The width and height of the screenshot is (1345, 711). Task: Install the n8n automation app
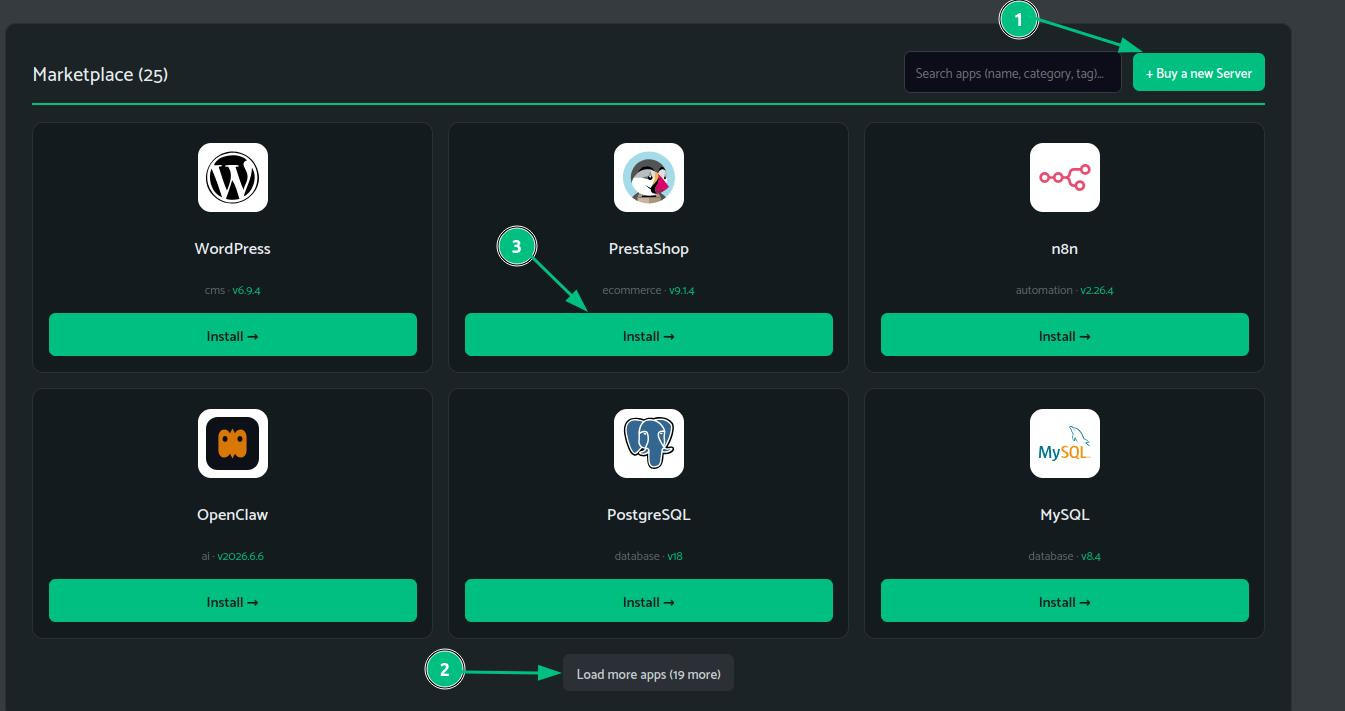1065,334
